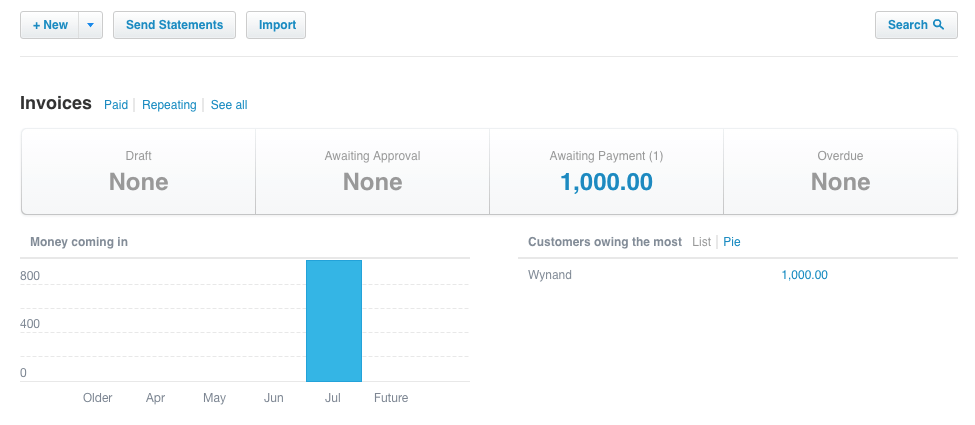Click the Older label on chart axis
Image resolution: width=975 pixels, height=425 pixels.
97,398
